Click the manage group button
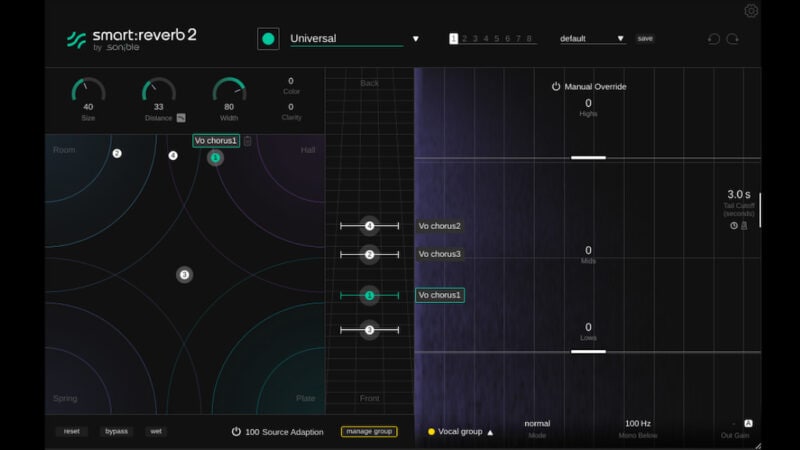Image resolution: width=800 pixels, height=450 pixels. click(369, 431)
